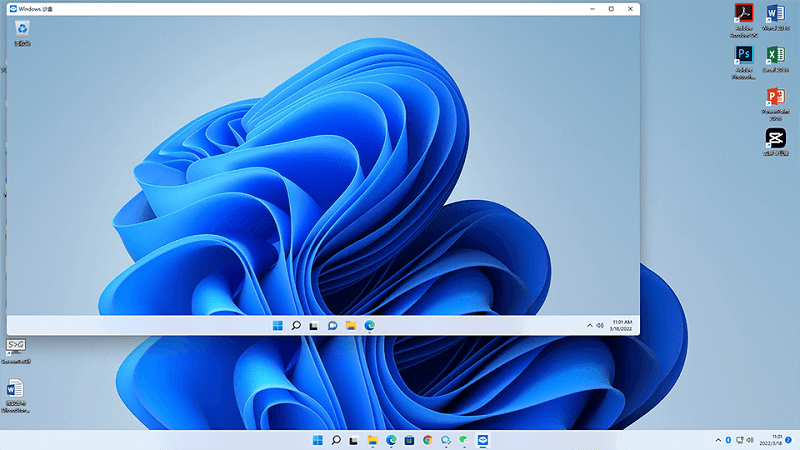Open Adobe Acrobat DC desktop shortcut

743,13
